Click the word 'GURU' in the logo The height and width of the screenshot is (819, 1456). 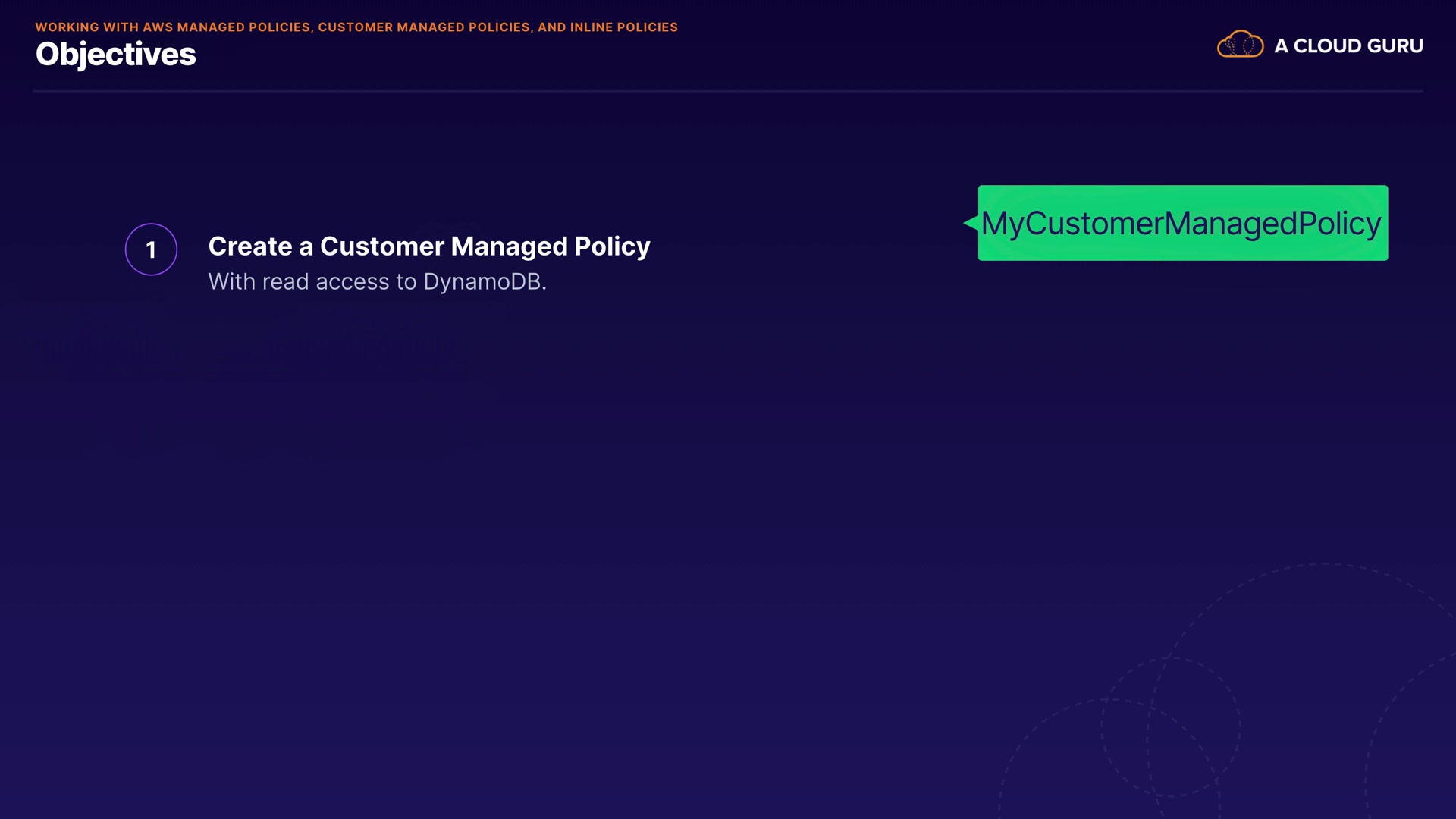coord(1395,46)
